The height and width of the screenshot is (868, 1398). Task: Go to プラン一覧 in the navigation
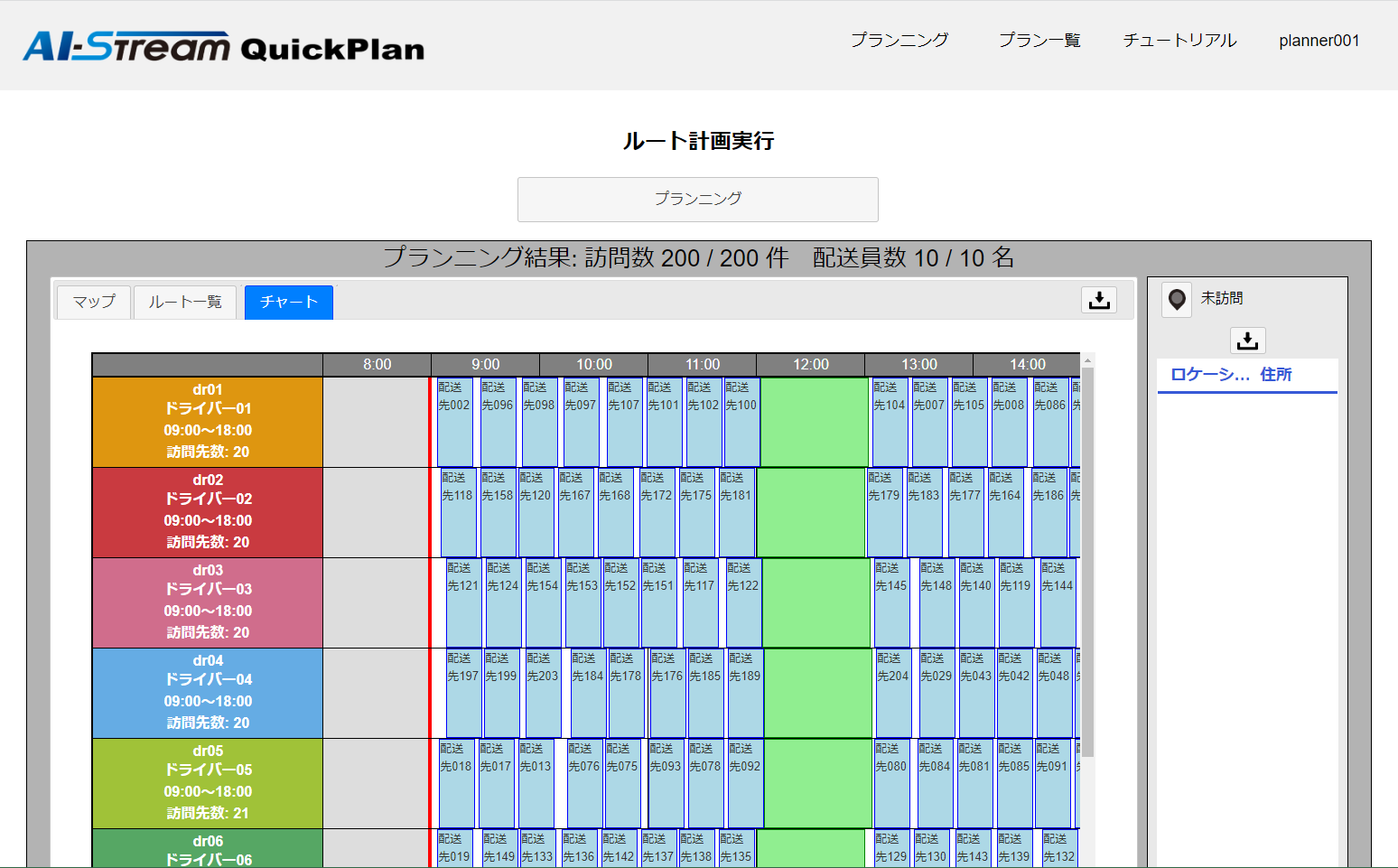click(1039, 41)
